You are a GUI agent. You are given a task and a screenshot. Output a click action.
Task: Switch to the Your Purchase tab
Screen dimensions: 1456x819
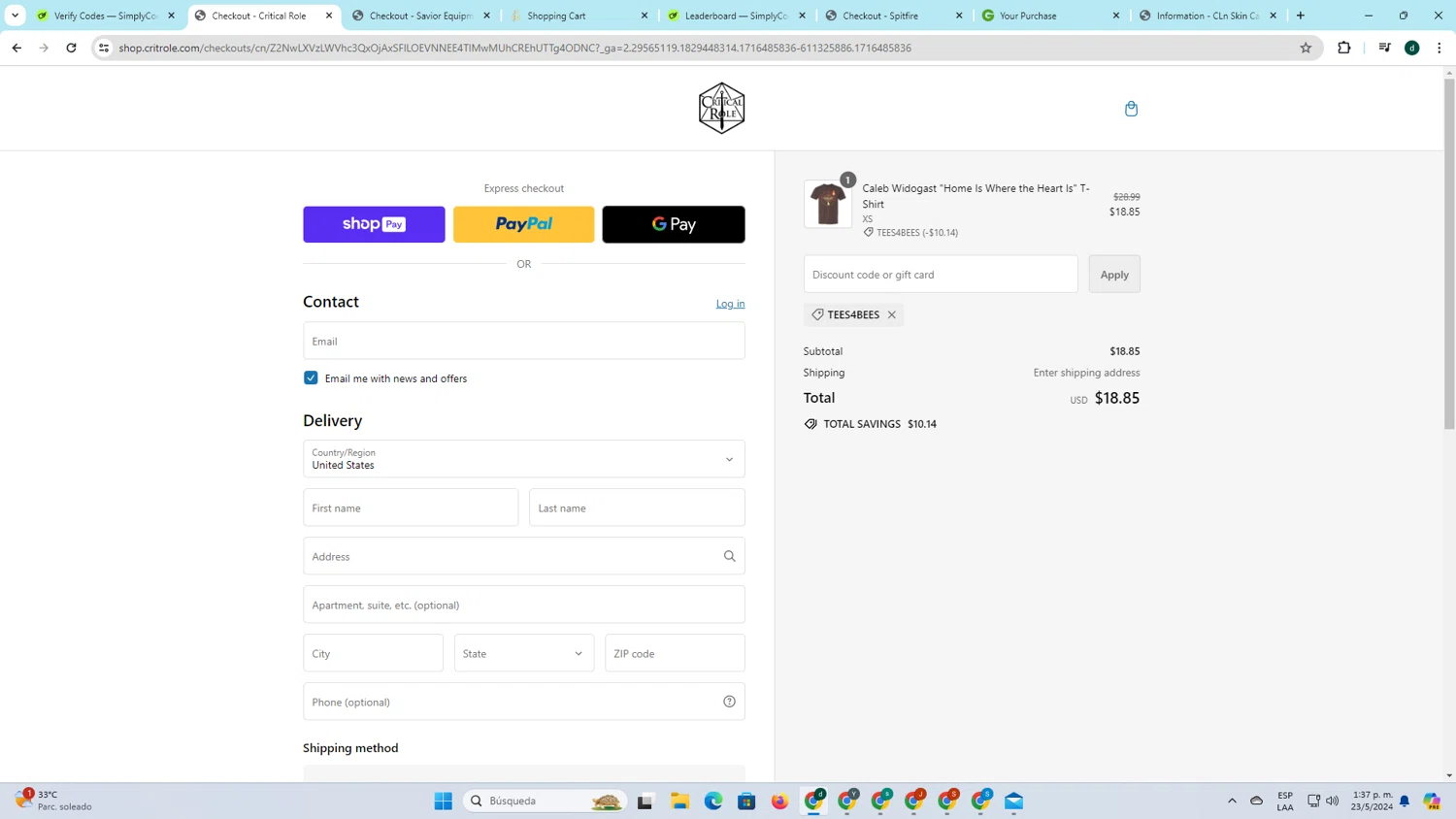pos(1052,16)
